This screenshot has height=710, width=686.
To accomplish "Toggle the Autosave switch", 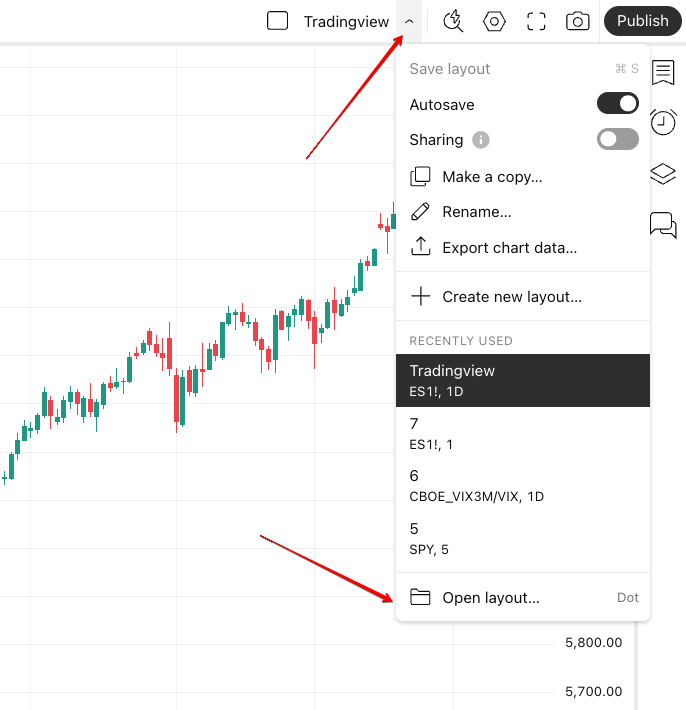I will pos(618,104).
